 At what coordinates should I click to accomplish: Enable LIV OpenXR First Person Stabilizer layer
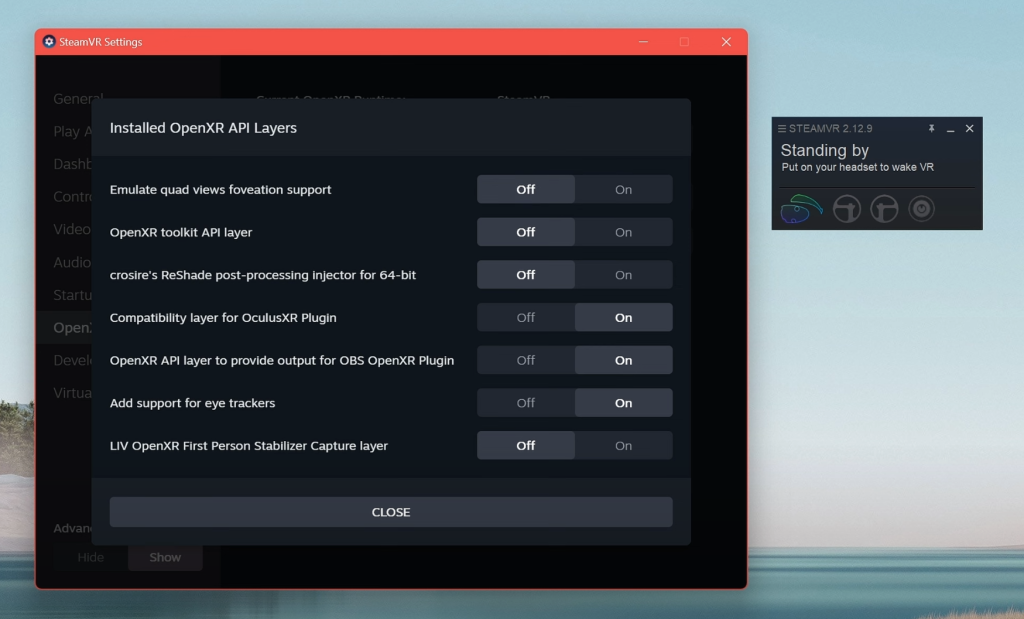(x=623, y=445)
